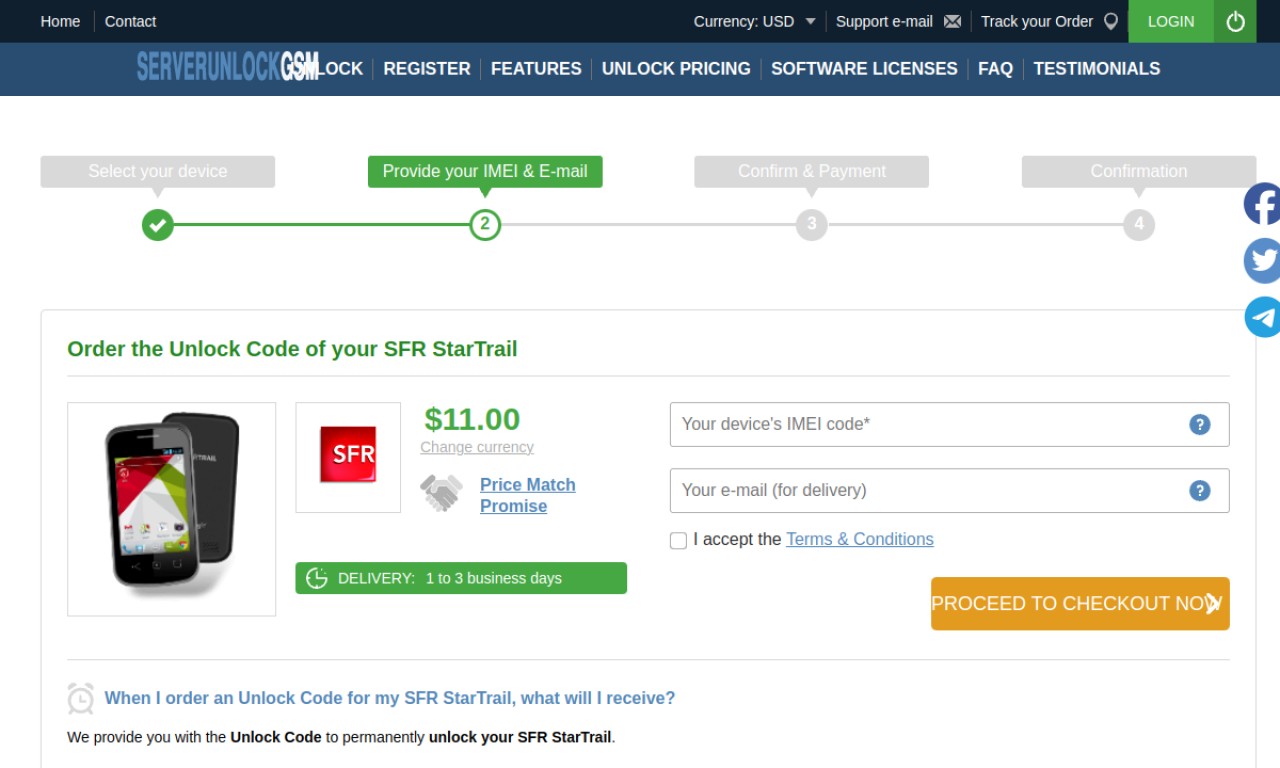Click the envelope icon next to Support e-mail

(952, 21)
